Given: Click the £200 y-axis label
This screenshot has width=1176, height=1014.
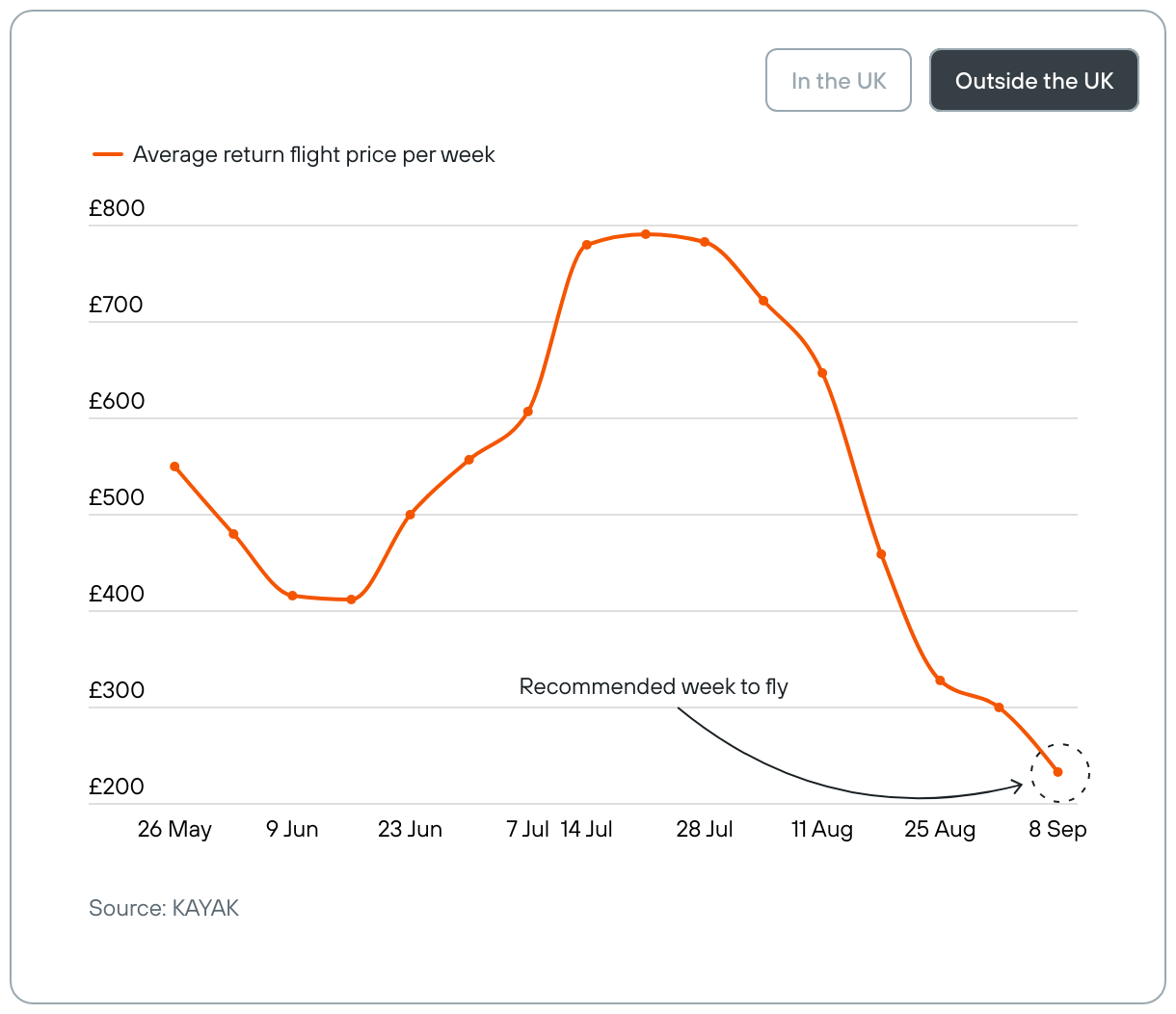Looking at the screenshot, I should click(117, 787).
